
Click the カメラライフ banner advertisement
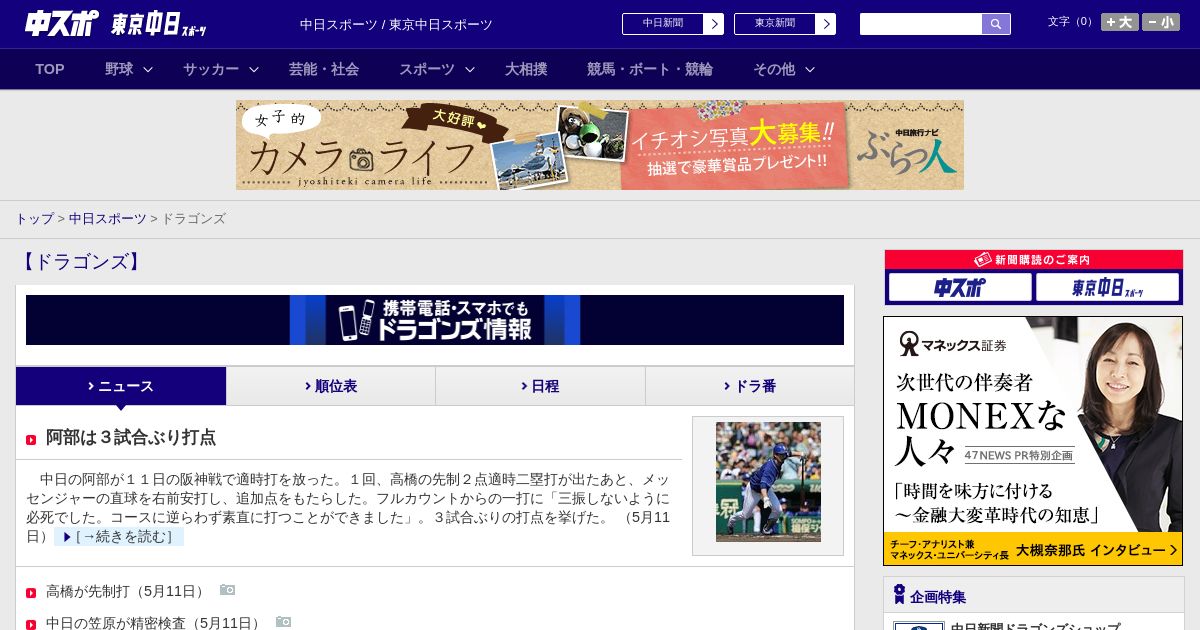tap(600, 145)
